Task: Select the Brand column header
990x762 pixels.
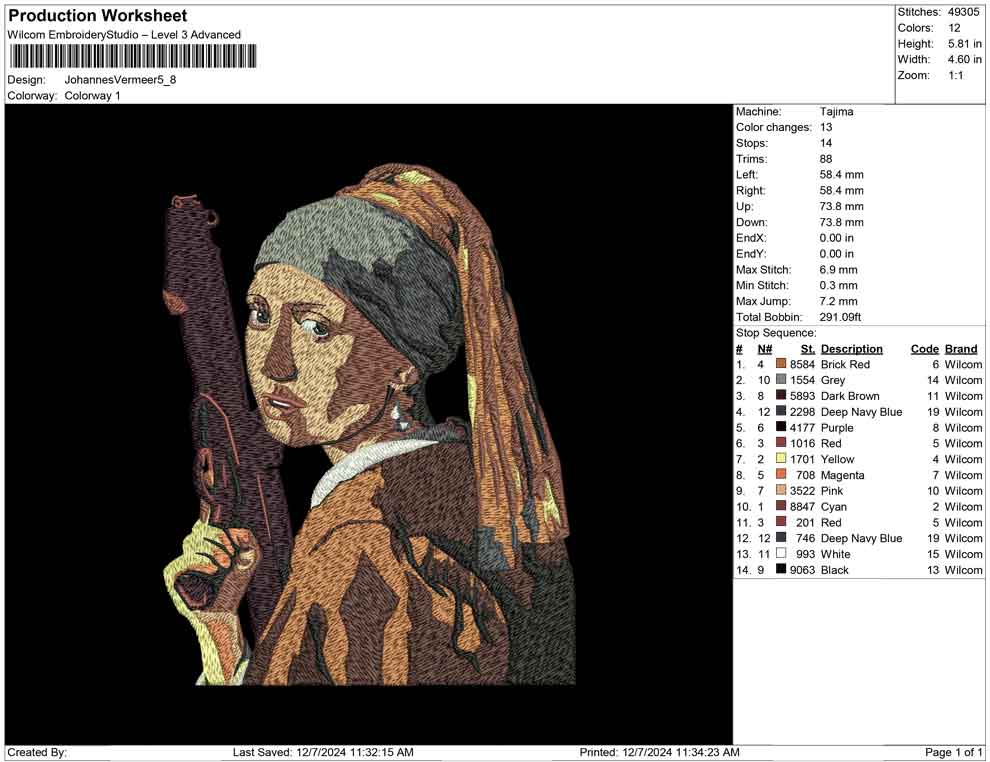Action: pyautogui.click(x=961, y=349)
